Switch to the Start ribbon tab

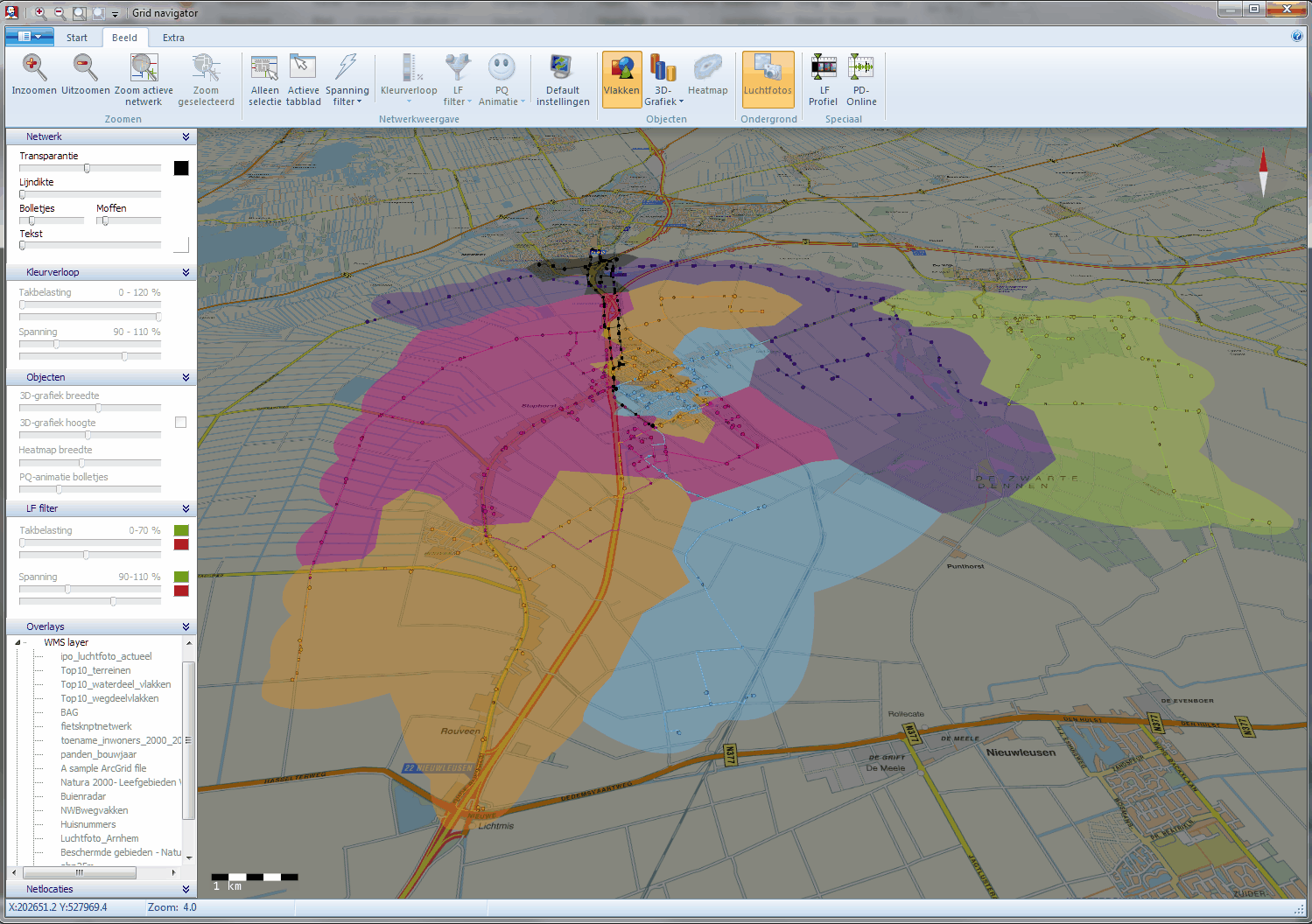(77, 38)
